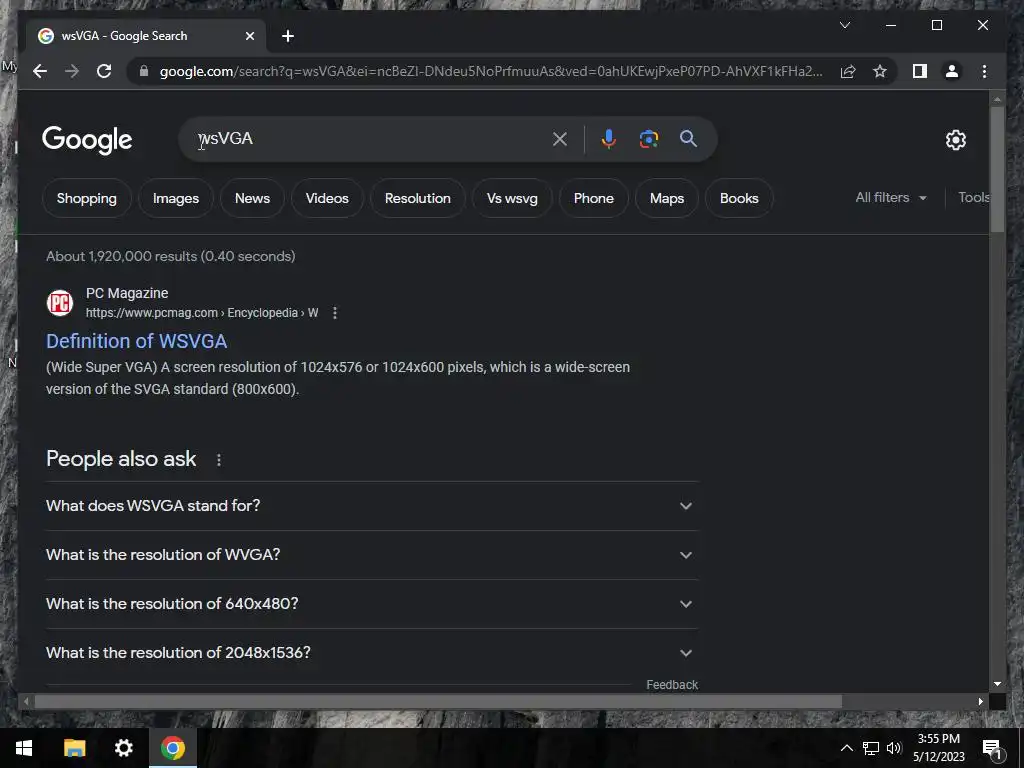
Task: Close the wsVGA Google Search tab
Action: [249, 36]
